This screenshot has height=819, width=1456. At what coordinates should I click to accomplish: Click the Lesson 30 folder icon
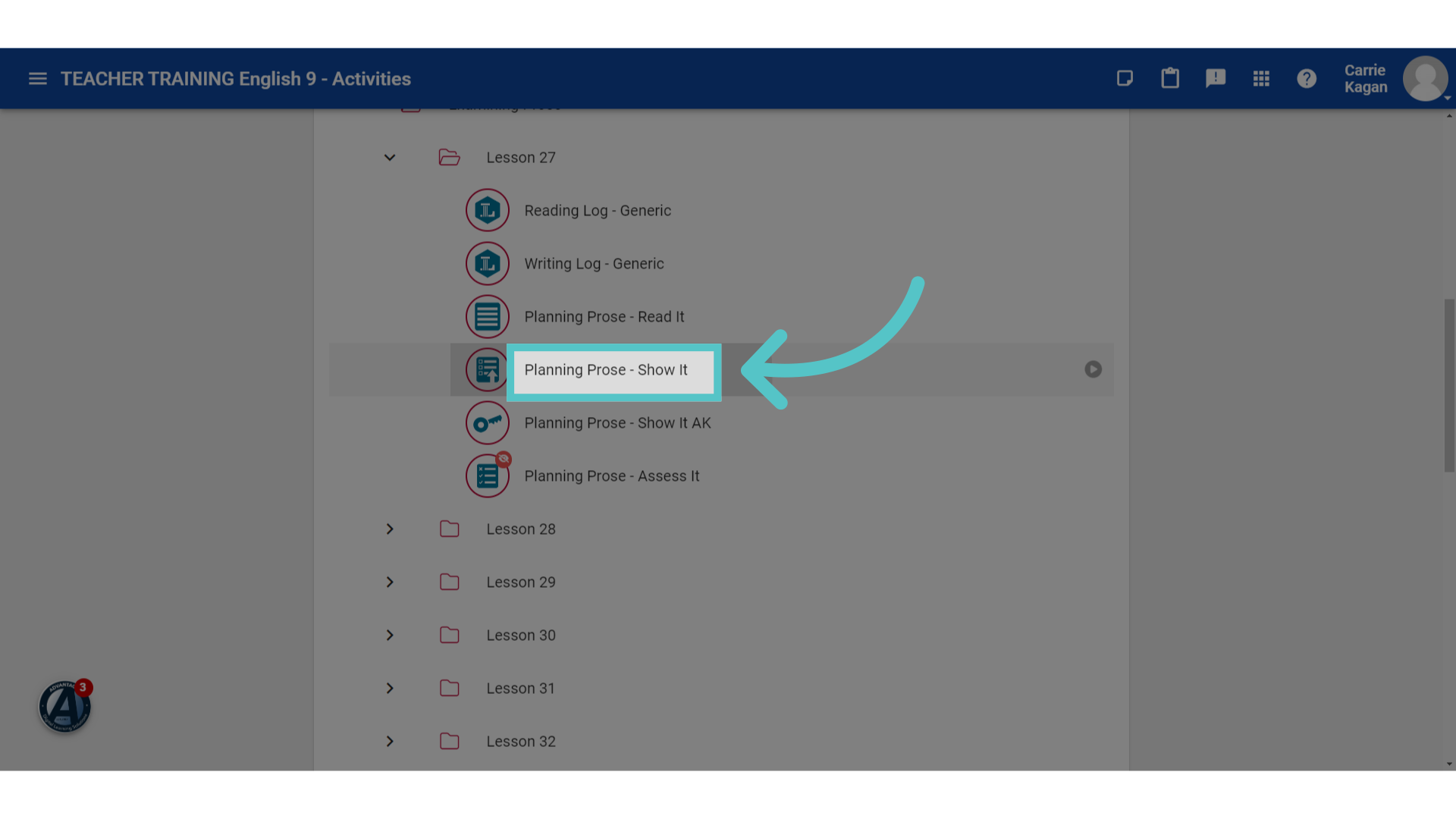449,635
